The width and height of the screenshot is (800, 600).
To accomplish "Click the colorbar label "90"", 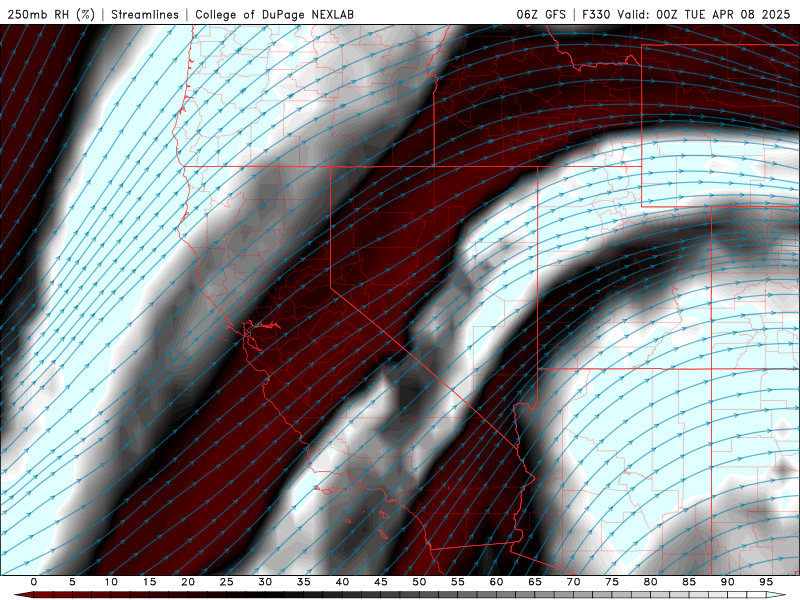I will click(727, 582).
